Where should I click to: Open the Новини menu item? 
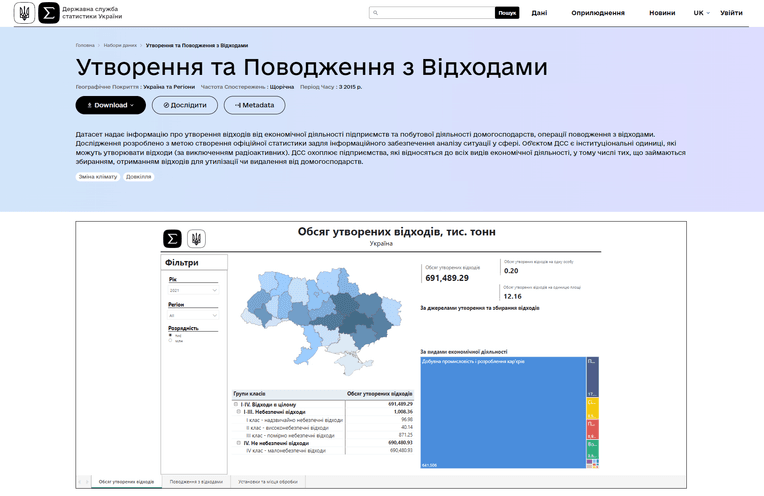click(x=662, y=13)
